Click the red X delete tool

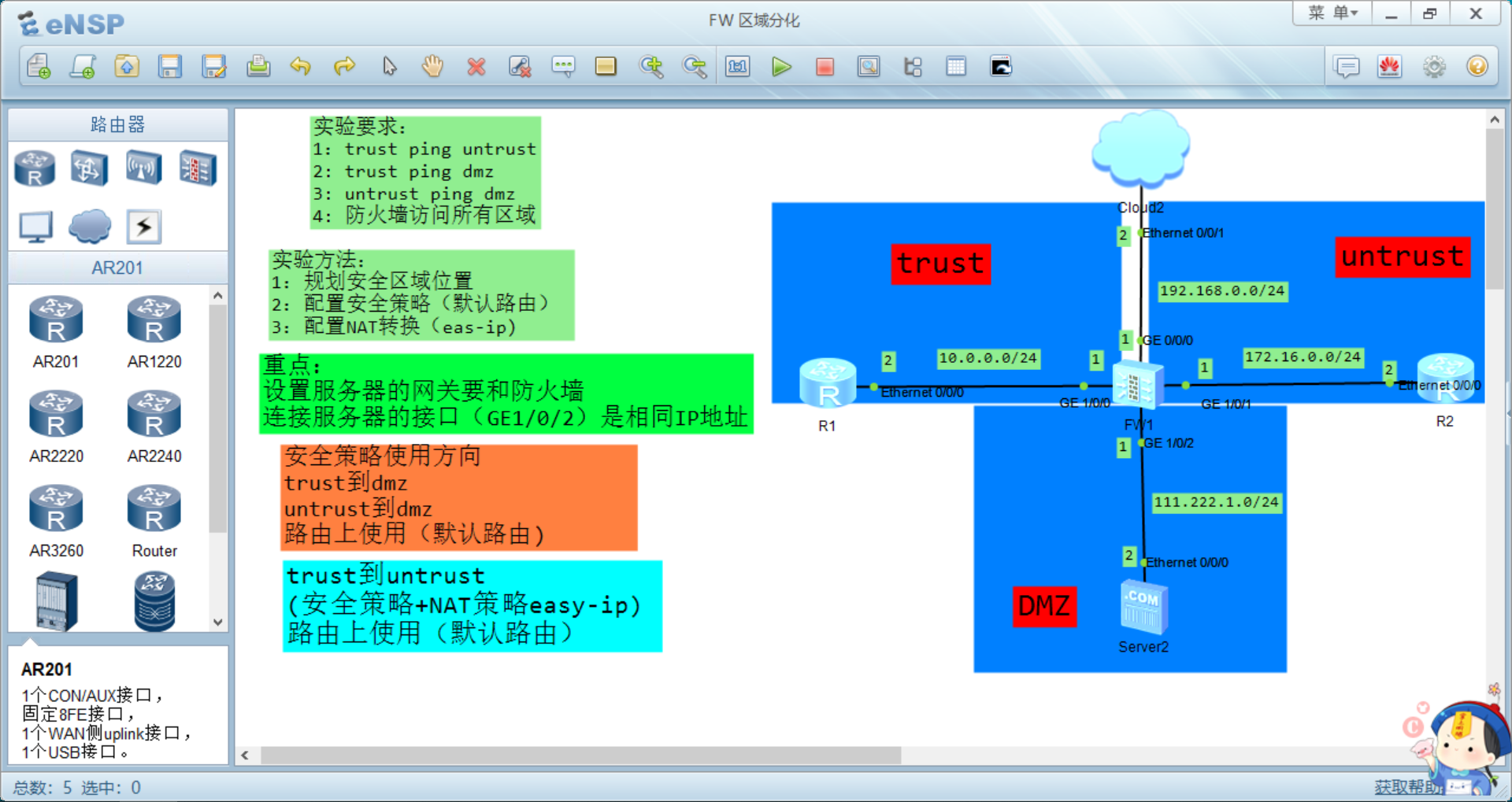tap(476, 67)
